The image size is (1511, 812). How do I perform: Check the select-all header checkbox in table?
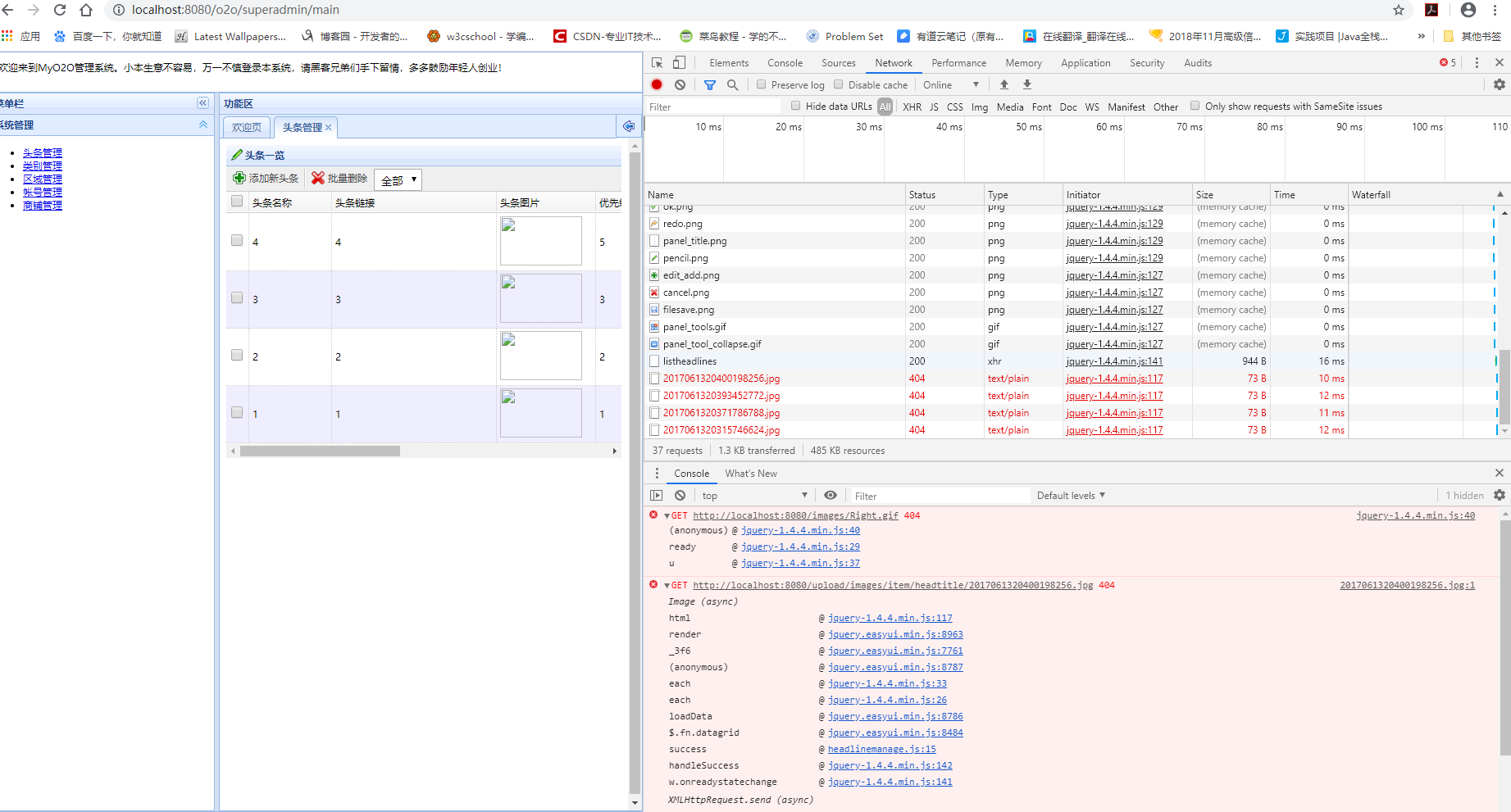(x=237, y=201)
